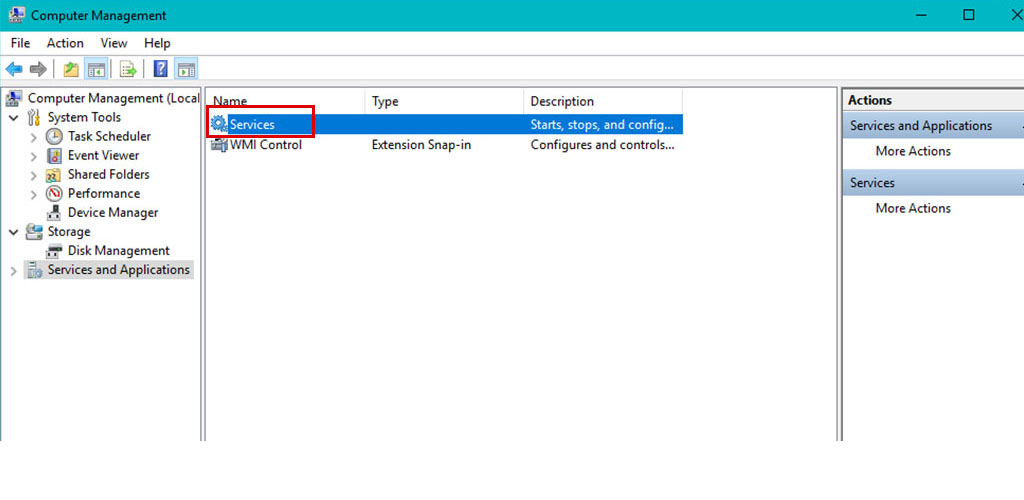The height and width of the screenshot is (500, 1024).
Task: Collapse the Storage node
Action: click(x=14, y=232)
